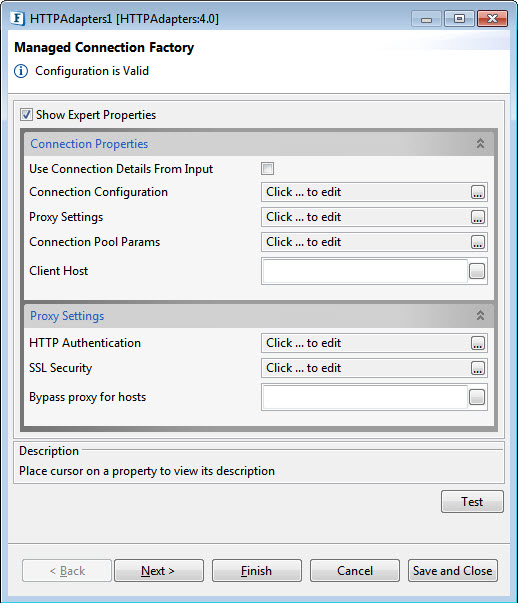The image size is (518, 603).
Task: Open the Connection Configuration ellipsis editor button
Action: pyautogui.click(x=478, y=192)
